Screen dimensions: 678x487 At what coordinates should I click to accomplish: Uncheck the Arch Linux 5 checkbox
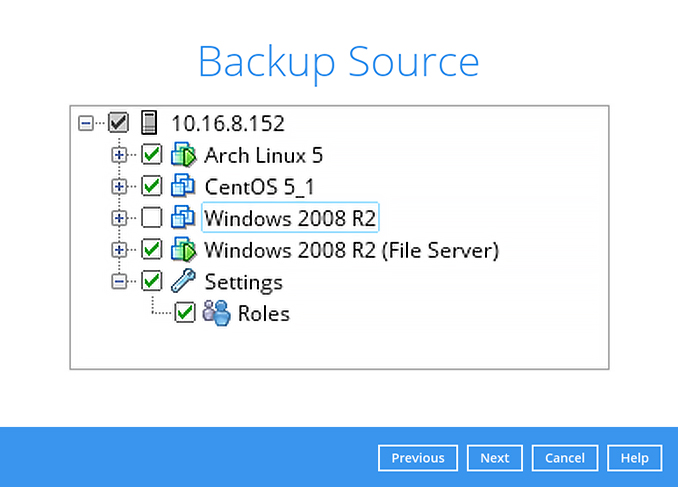pos(151,155)
